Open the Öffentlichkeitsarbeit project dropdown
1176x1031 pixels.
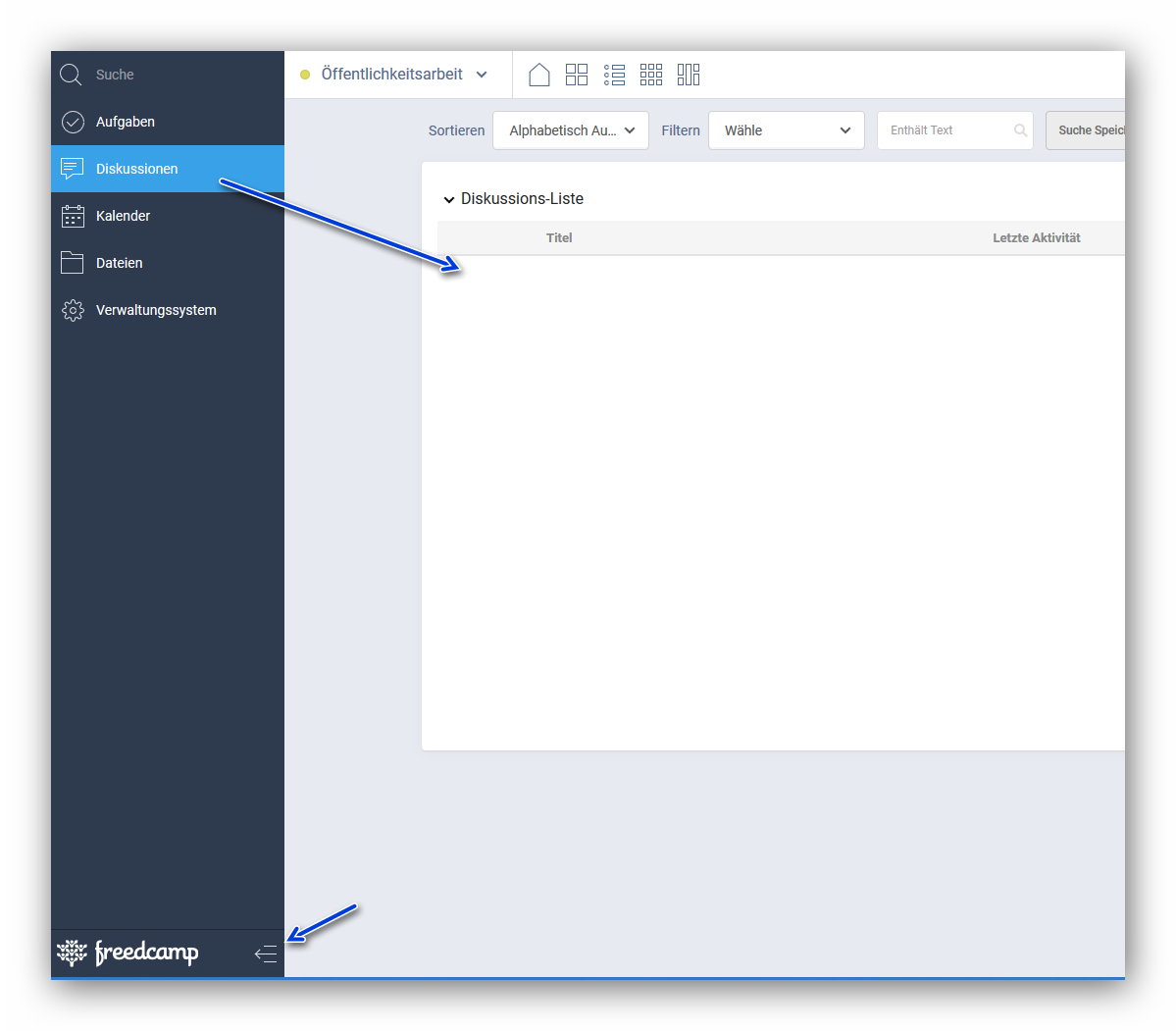(x=402, y=75)
